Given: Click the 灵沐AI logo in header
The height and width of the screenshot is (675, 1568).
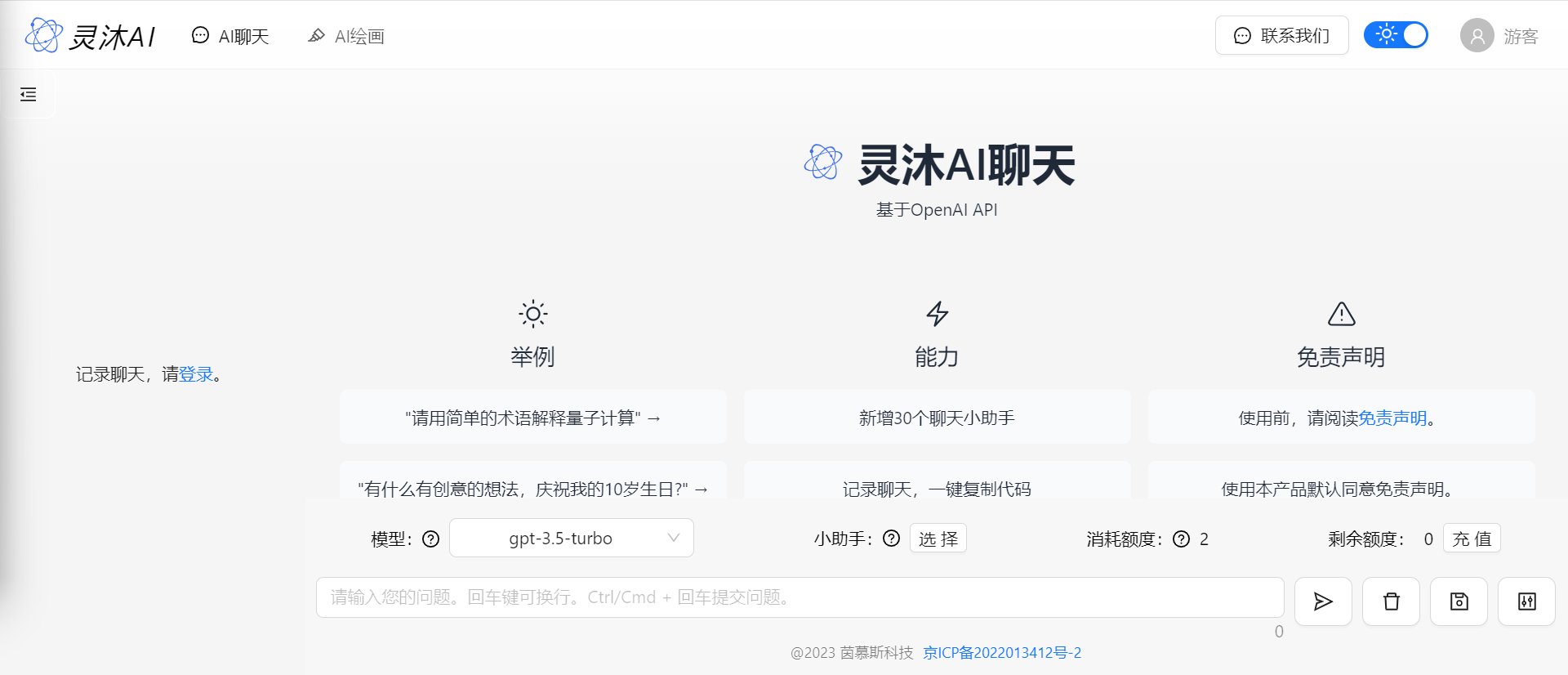Looking at the screenshot, I should pos(90,35).
